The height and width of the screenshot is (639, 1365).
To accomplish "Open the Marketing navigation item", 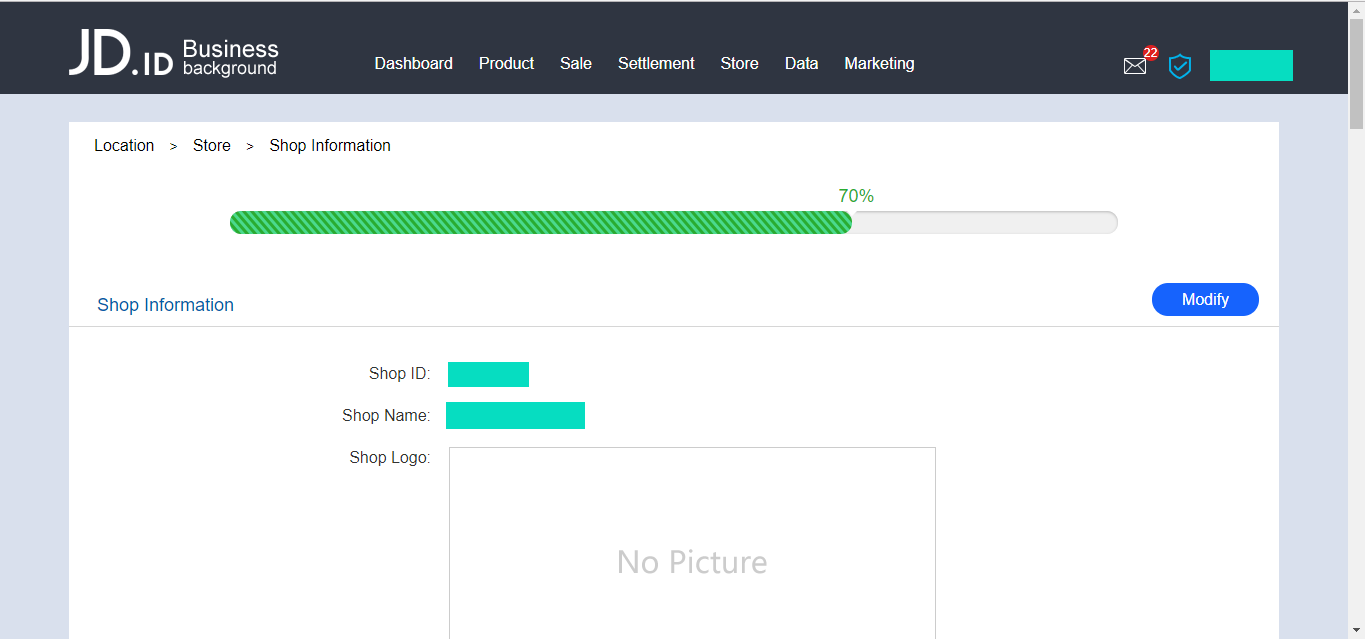I will (x=879, y=63).
